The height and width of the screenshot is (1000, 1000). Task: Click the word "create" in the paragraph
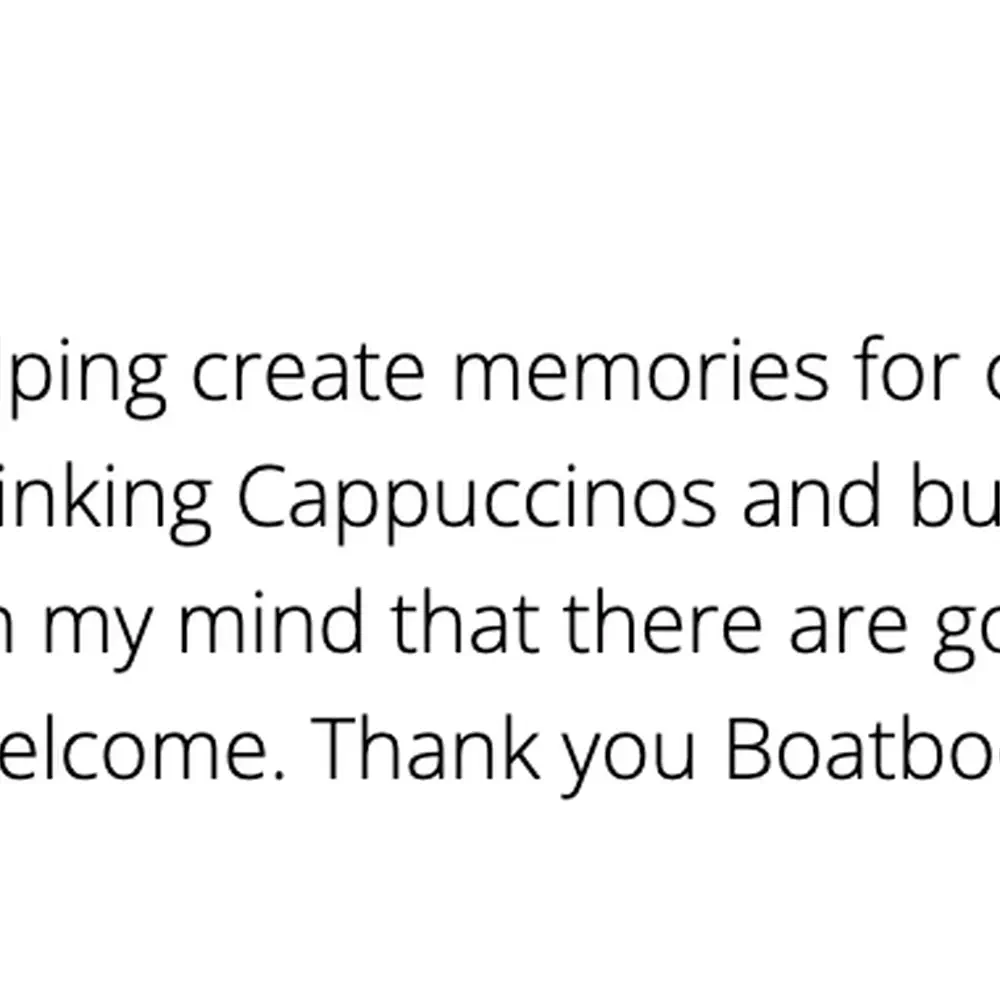(x=308, y=373)
